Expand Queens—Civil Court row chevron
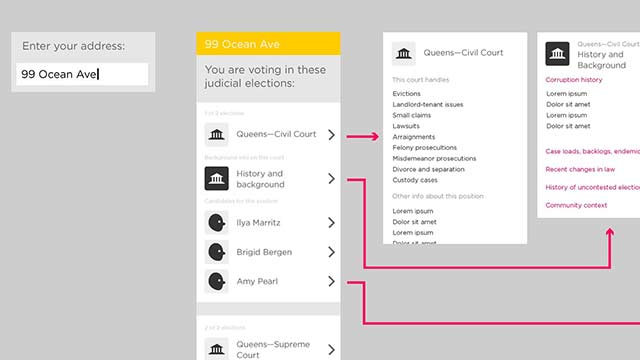Viewport: 640px width, 360px height. pyautogui.click(x=331, y=135)
